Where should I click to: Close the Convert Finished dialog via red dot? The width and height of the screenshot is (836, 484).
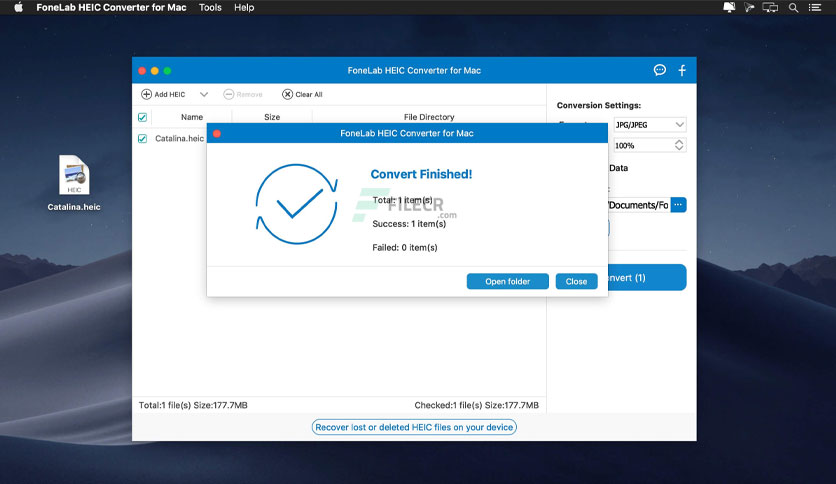point(217,133)
